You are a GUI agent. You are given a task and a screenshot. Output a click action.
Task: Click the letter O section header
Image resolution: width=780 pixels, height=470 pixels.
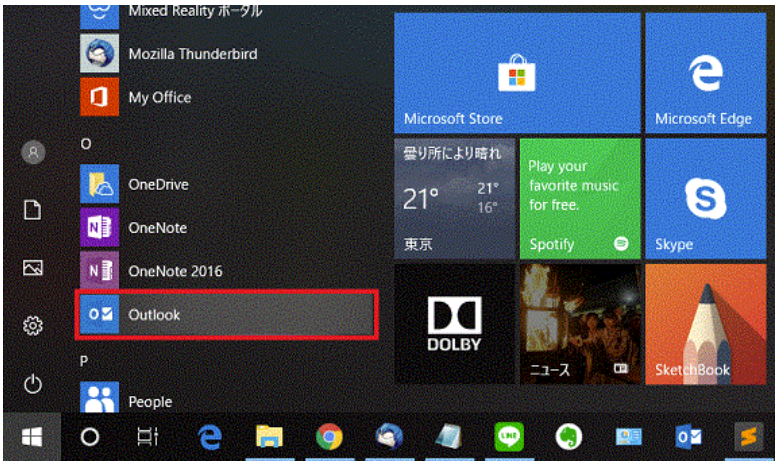86,144
